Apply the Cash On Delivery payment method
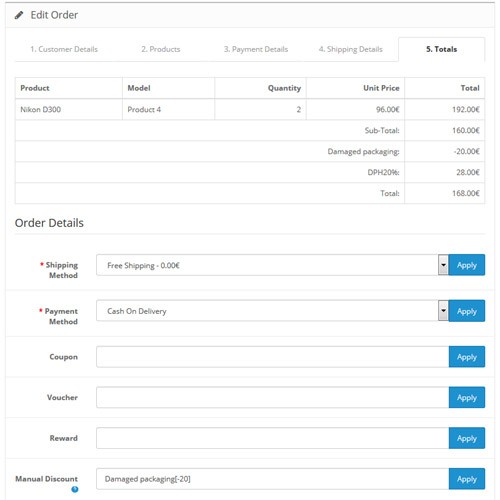Screen dimensions: 500x500 (x=467, y=311)
